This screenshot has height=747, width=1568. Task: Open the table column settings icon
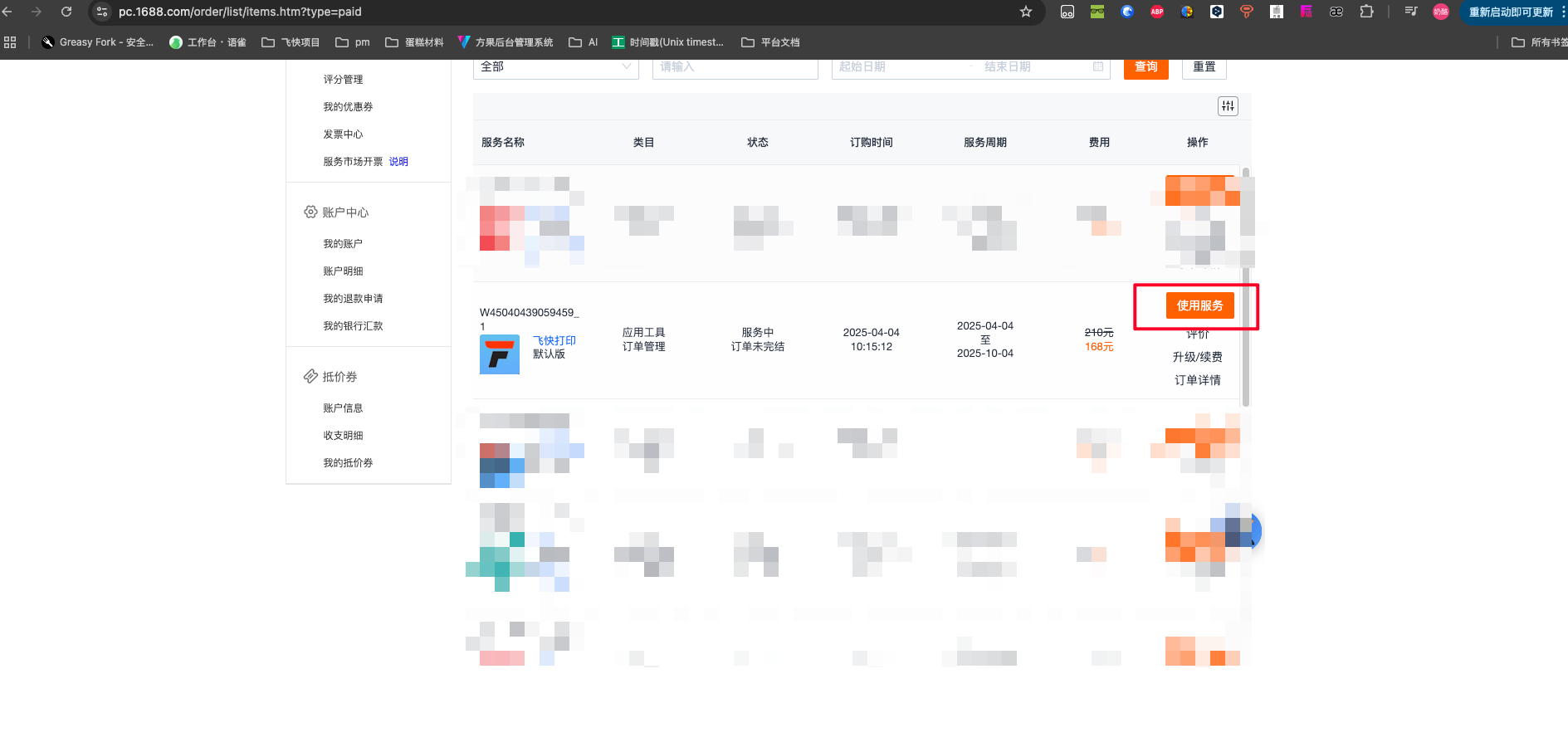pyautogui.click(x=1228, y=106)
